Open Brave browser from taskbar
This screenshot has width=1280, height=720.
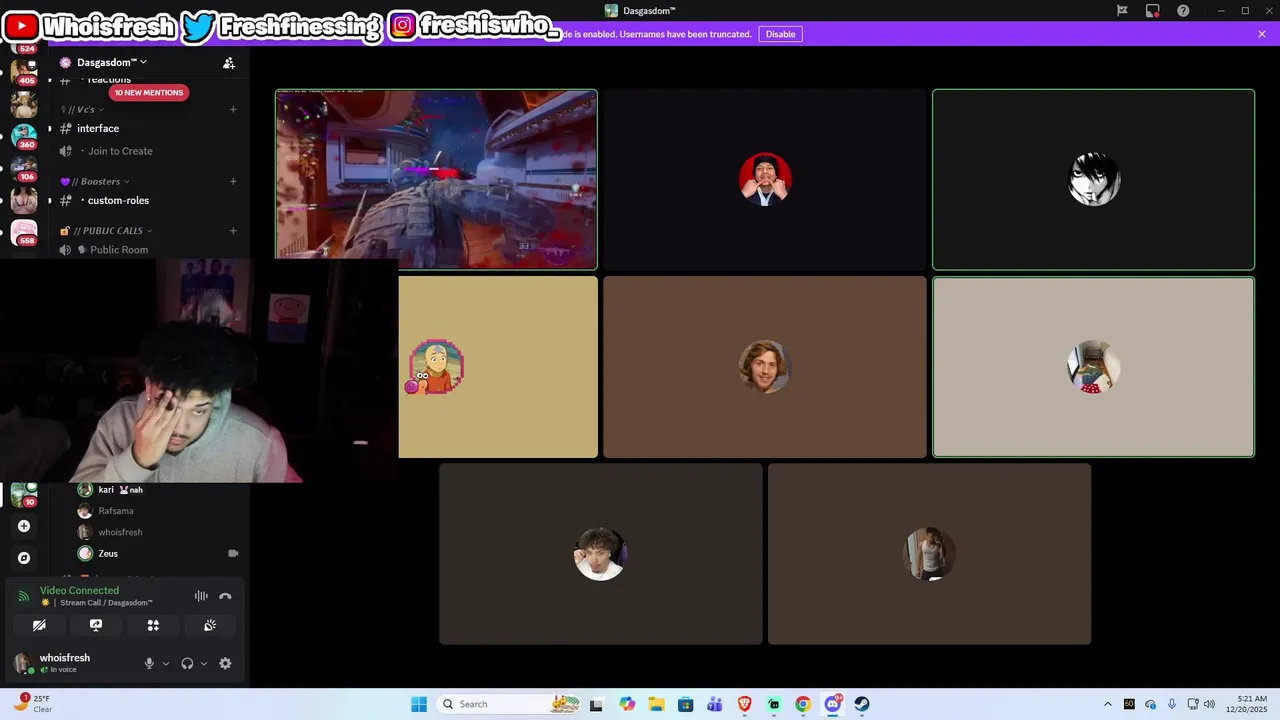click(x=744, y=704)
